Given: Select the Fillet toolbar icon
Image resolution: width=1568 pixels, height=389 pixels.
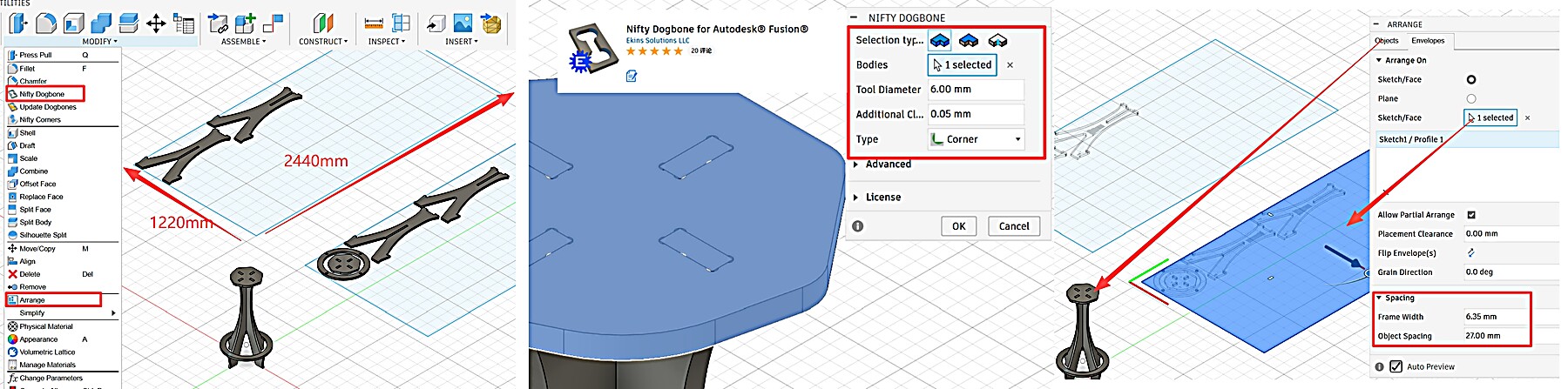Looking at the screenshot, I should pyautogui.click(x=46, y=23).
